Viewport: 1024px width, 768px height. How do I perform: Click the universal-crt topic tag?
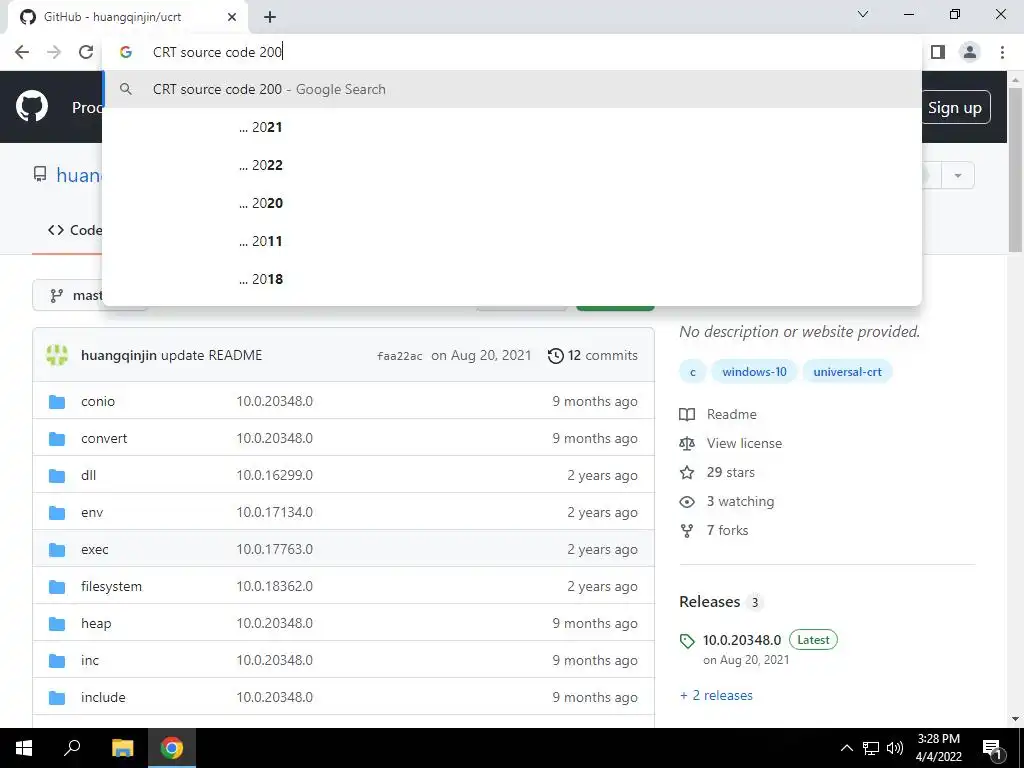(x=847, y=372)
